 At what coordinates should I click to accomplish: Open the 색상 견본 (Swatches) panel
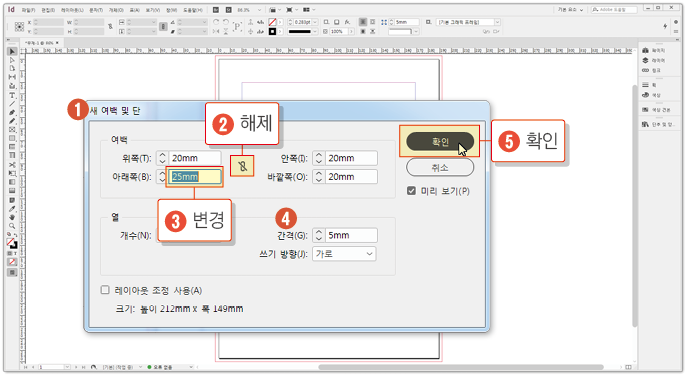click(656, 110)
